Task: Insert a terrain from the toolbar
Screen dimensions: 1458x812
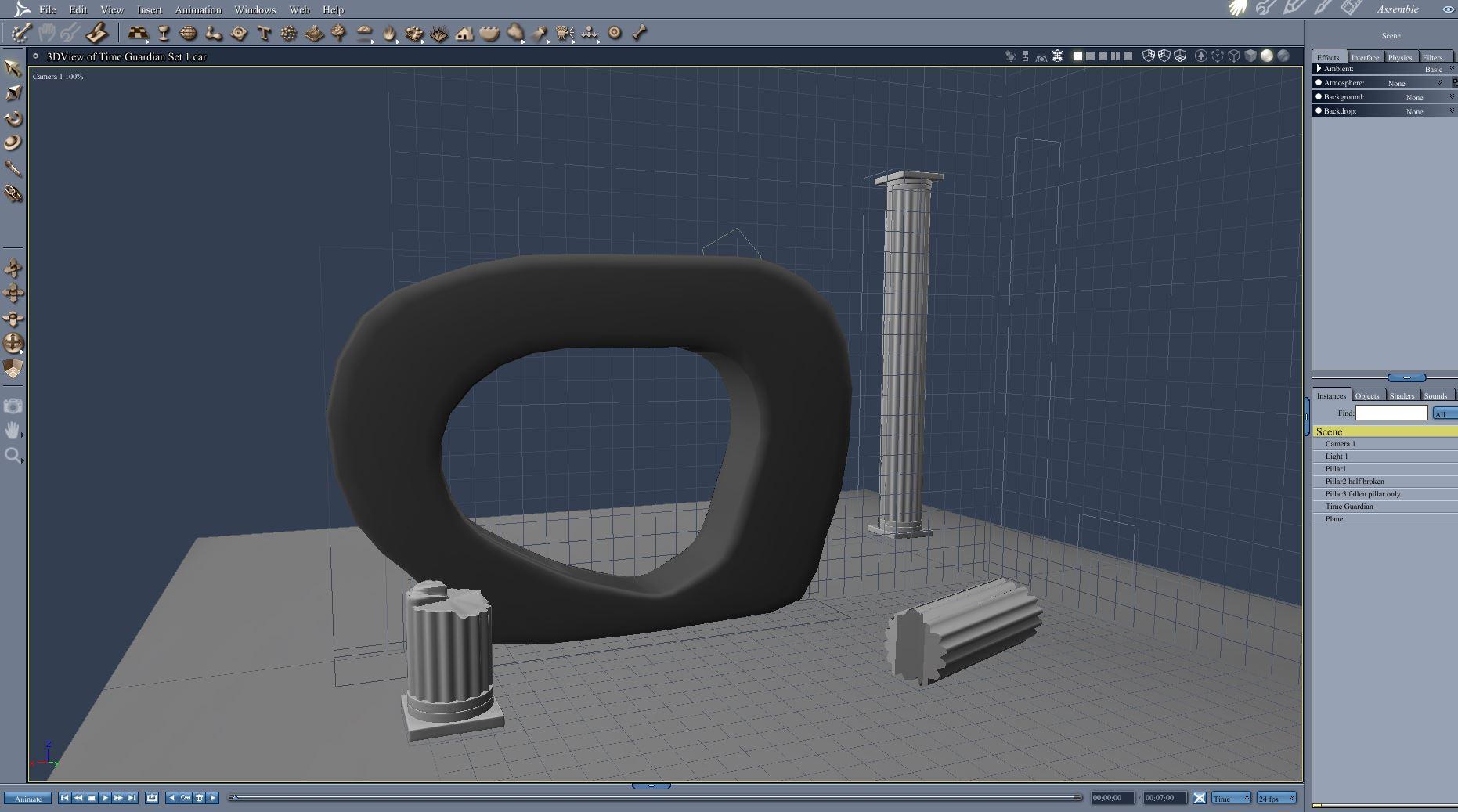Action: pos(313,33)
